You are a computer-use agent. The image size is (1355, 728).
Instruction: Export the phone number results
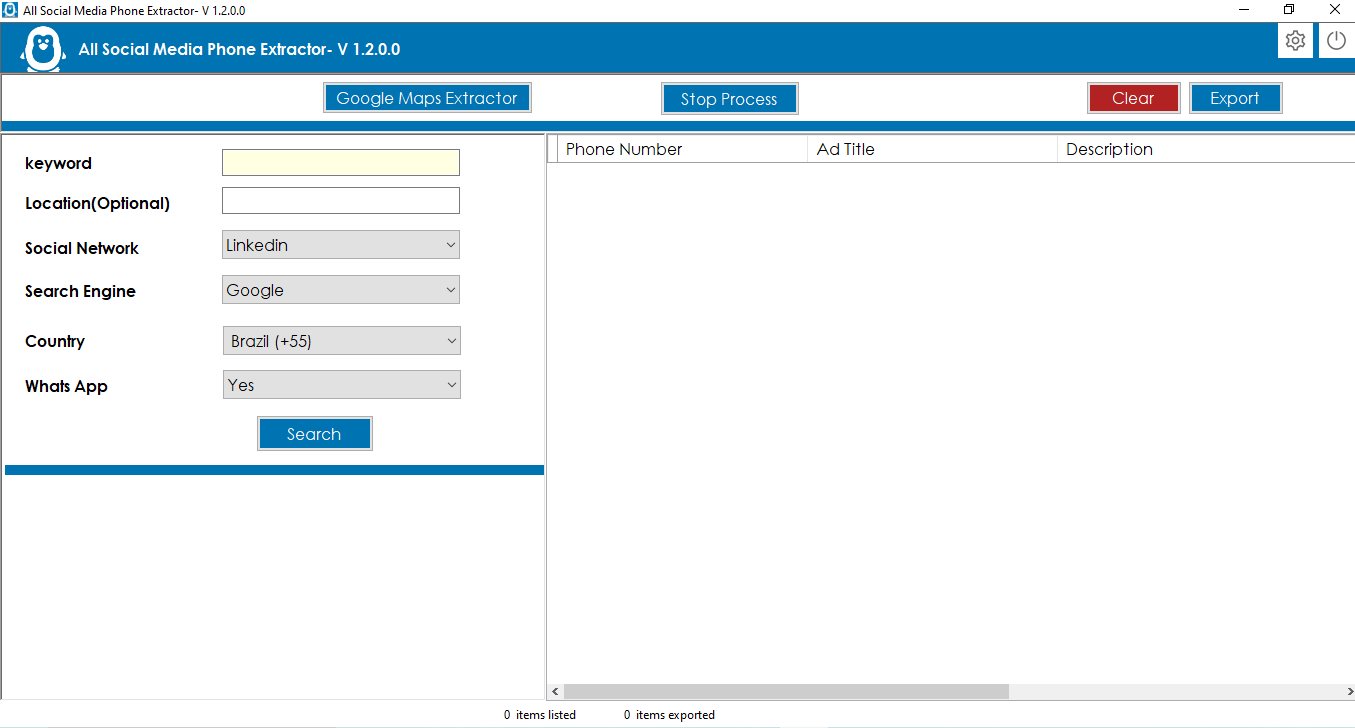coord(1235,98)
